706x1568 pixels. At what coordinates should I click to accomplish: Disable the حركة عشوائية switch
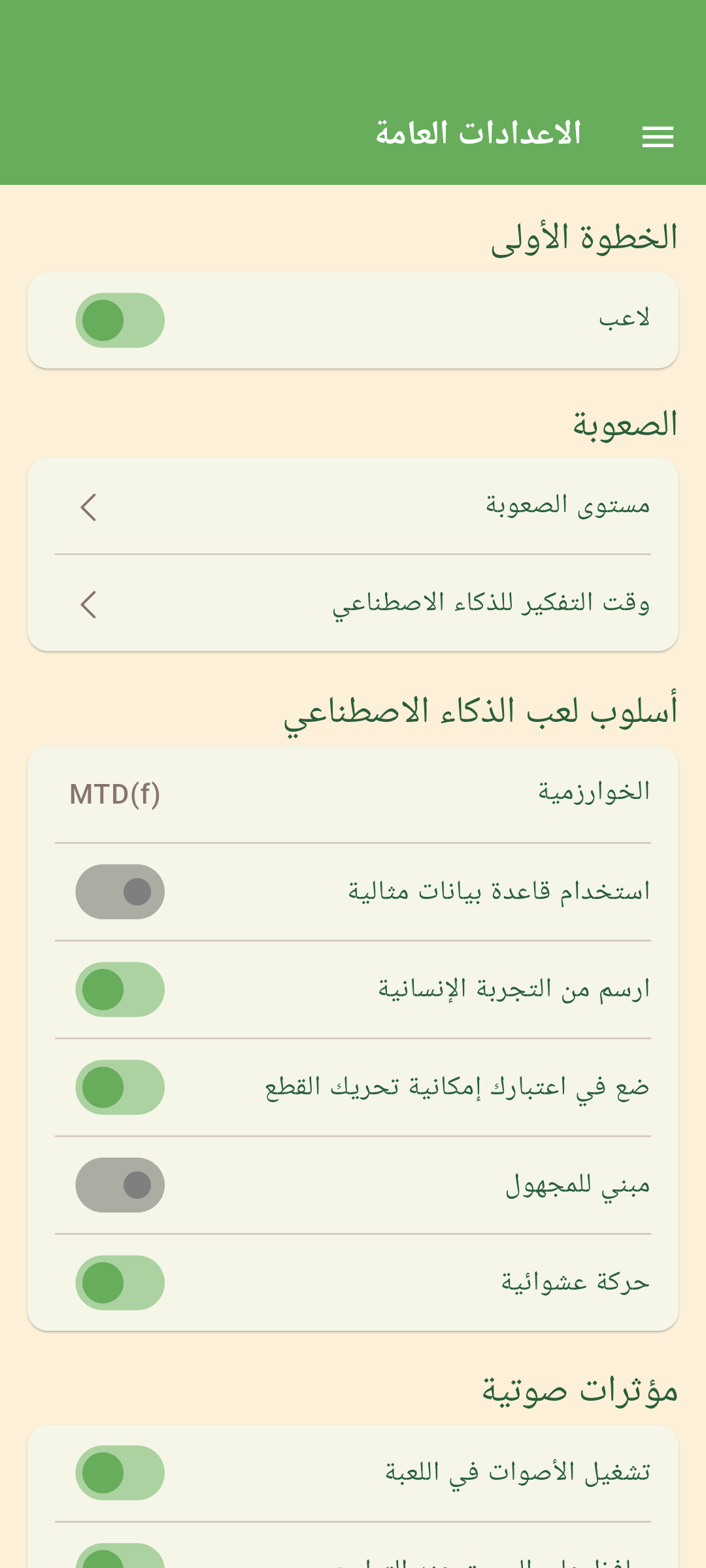click(x=120, y=1282)
